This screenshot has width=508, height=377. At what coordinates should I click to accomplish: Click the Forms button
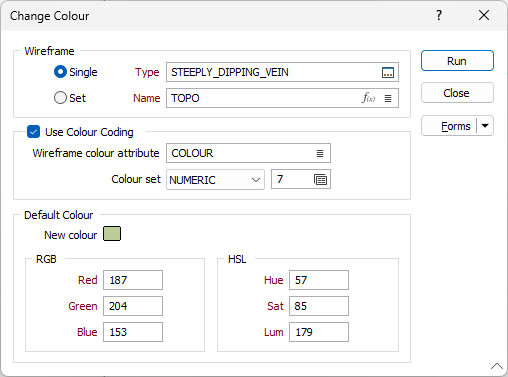pyautogui.click(x=449, y=126)
